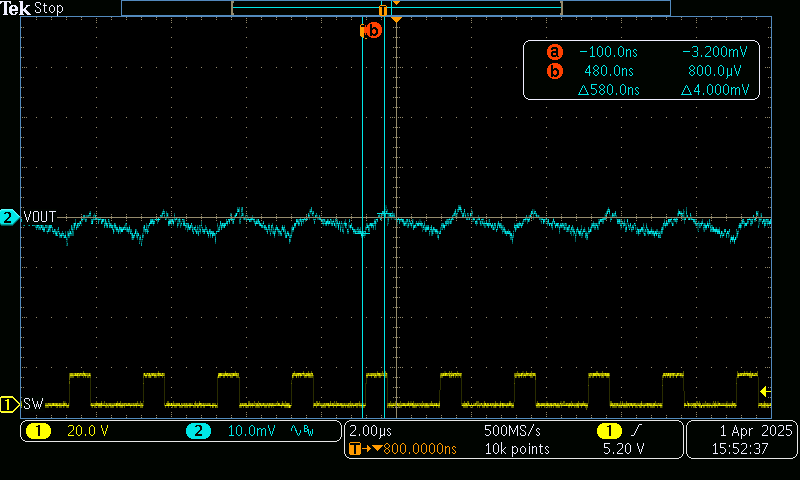The height and width of the screenshot is (480, 800).
Task: Click the cursor a readout row showing -100.0ns
Action: click(640, 52)
